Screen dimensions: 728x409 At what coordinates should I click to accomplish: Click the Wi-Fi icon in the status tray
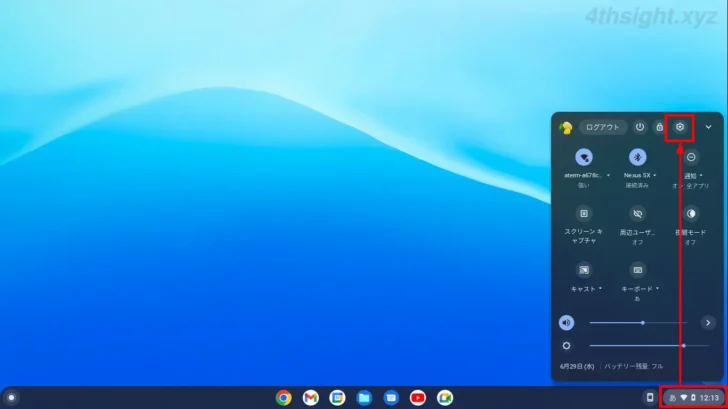coord(683,398)
